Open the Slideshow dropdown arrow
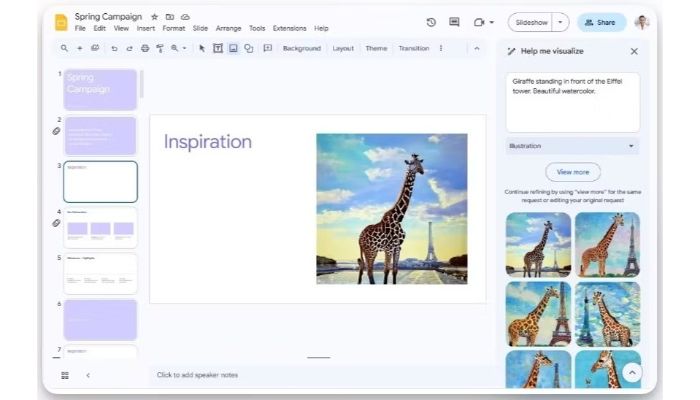The width and height of the screenshot is (700, 400). 561,22
